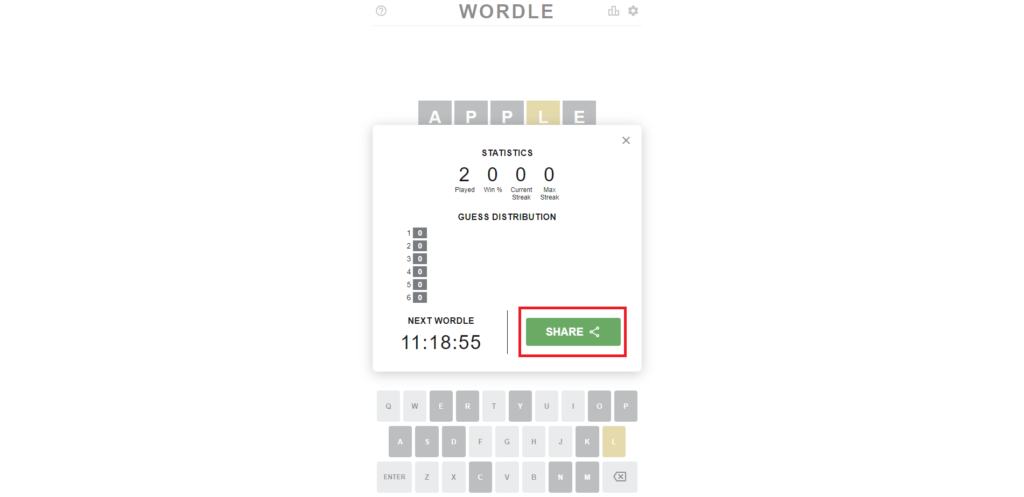
Task: Click the green SHARE button
Action: pyautogui.click(x=573, y=332)
